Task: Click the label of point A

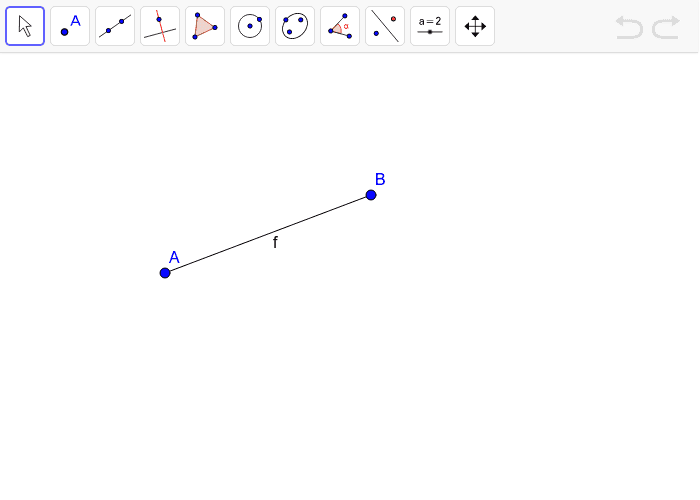Action: 174,257
